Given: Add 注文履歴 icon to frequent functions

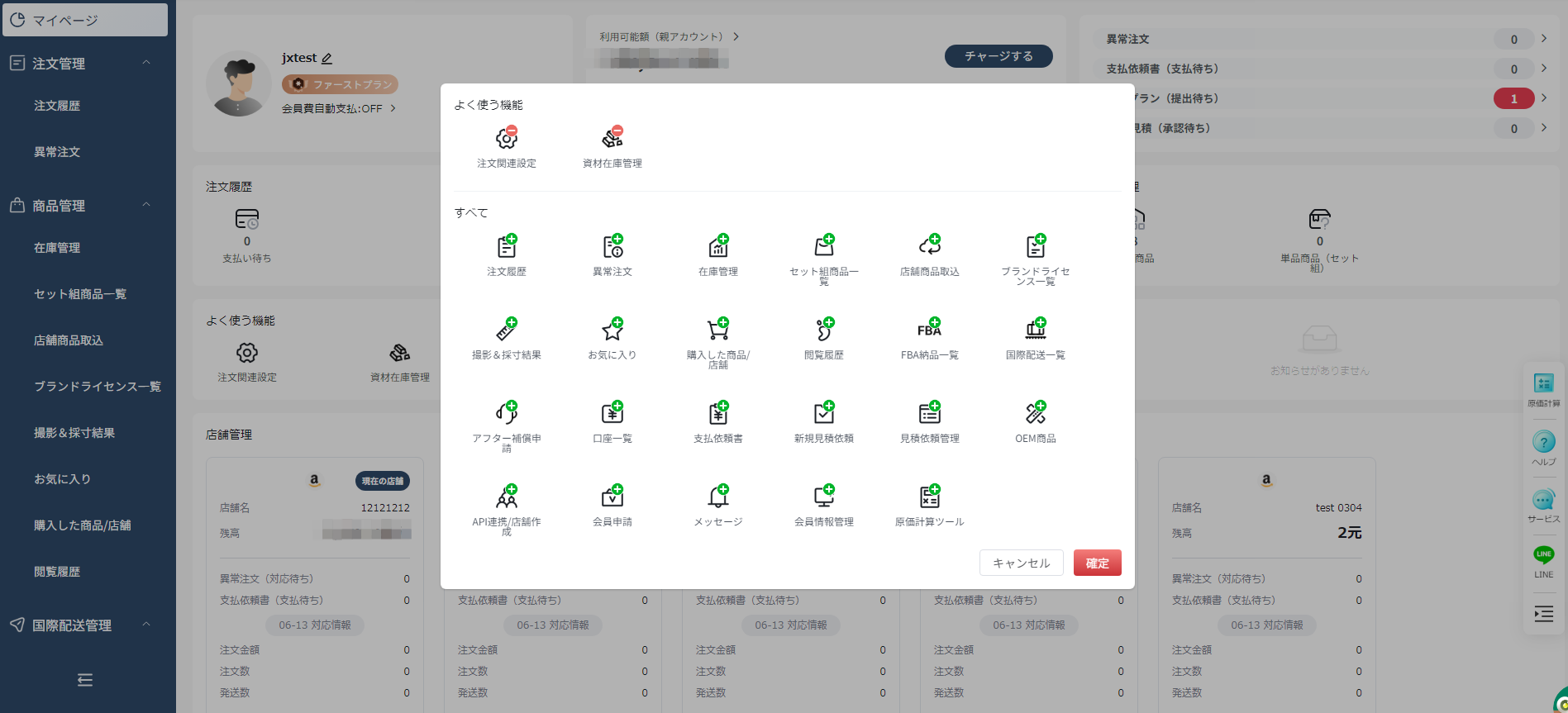Looking at the screenshot, I should click(x=507, y=247).
